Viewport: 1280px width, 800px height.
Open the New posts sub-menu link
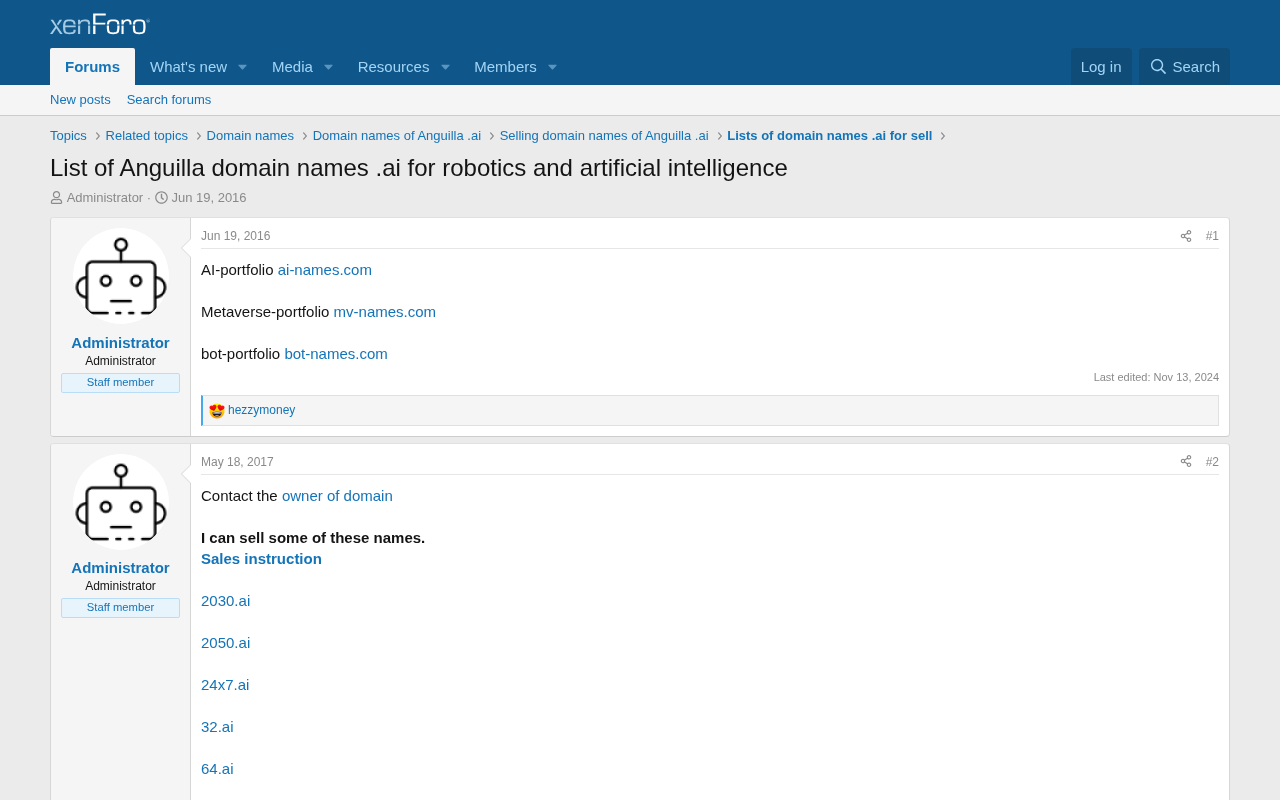[80, 100]
